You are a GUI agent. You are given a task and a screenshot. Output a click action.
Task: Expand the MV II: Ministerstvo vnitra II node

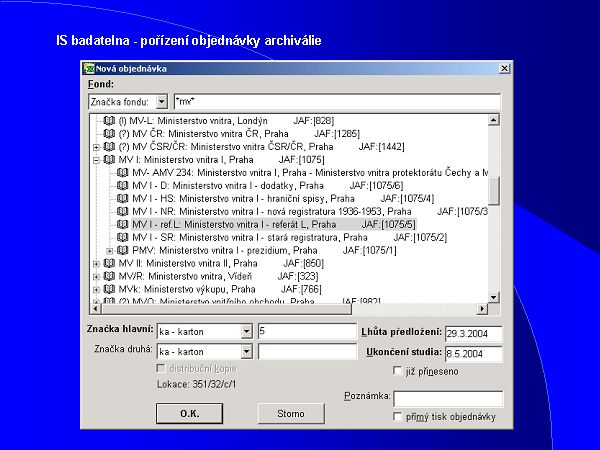[x=96, y=263]
